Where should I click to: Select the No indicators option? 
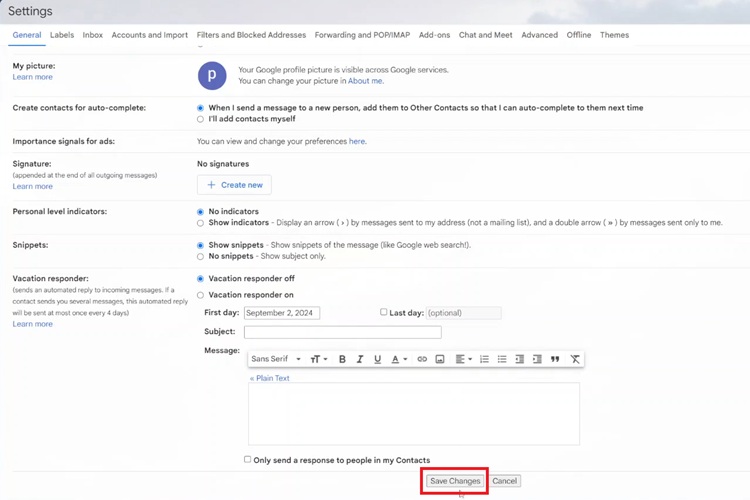(x=200, y=212)
